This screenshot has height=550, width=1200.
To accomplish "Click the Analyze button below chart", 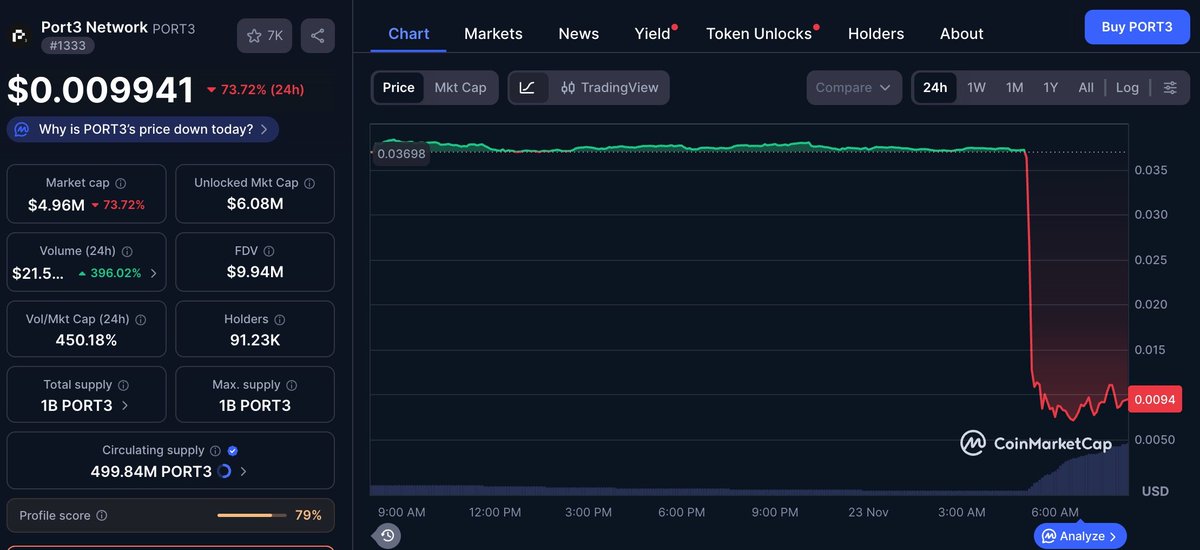I will tap(1079, 536).
